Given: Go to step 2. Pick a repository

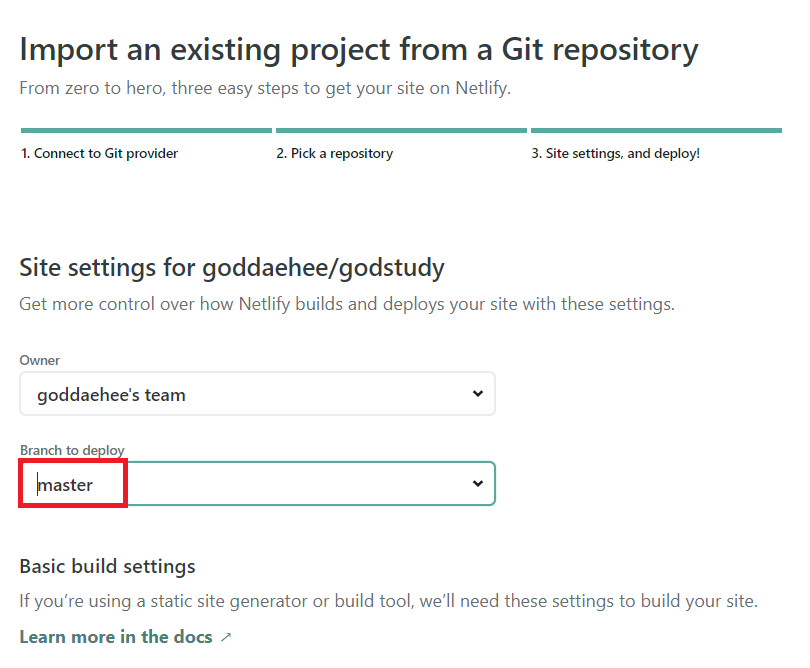Looking at the screenshot, I should click(334, 153).
